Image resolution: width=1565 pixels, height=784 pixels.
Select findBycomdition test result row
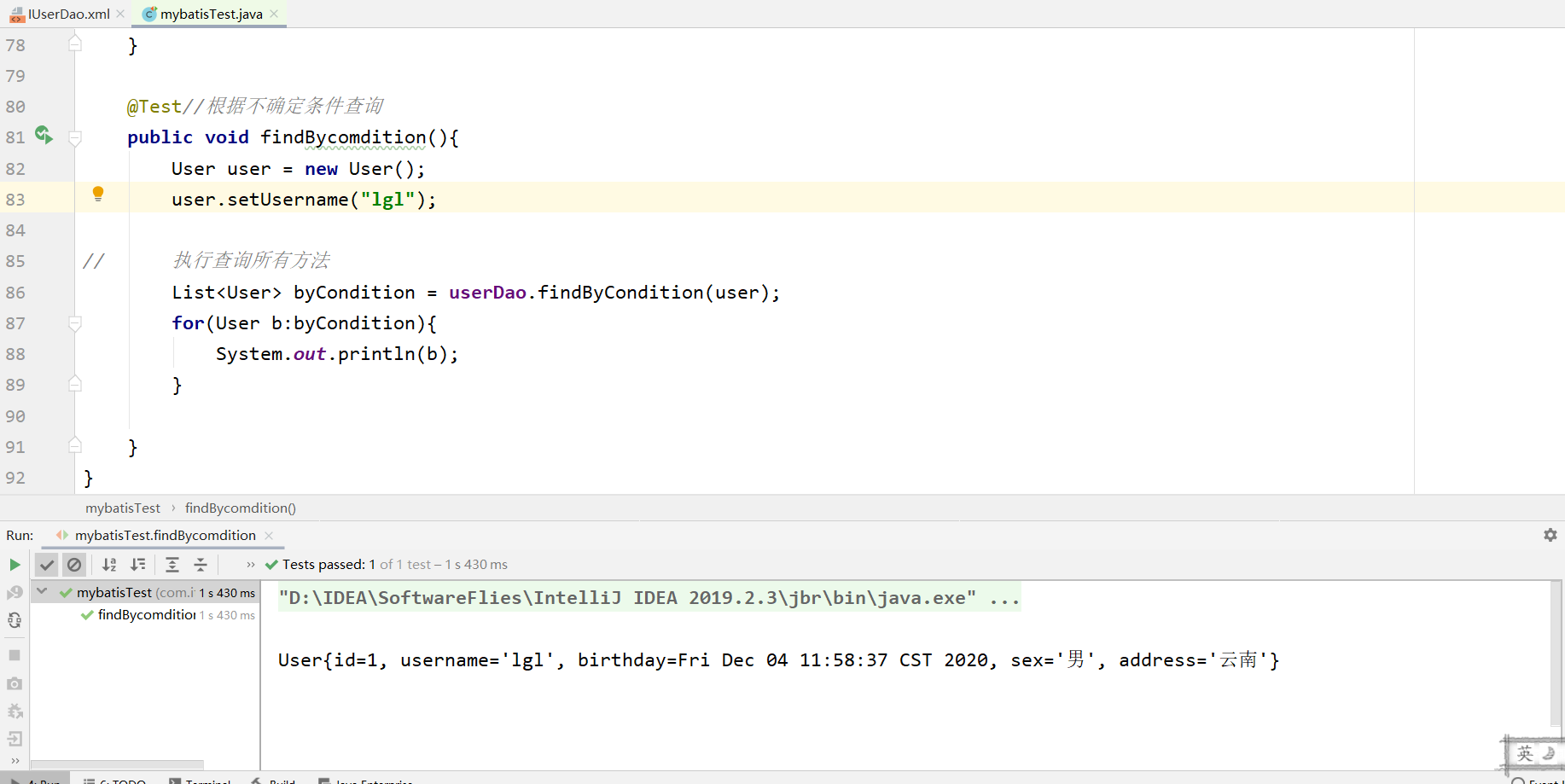click(x=145, y=614)
